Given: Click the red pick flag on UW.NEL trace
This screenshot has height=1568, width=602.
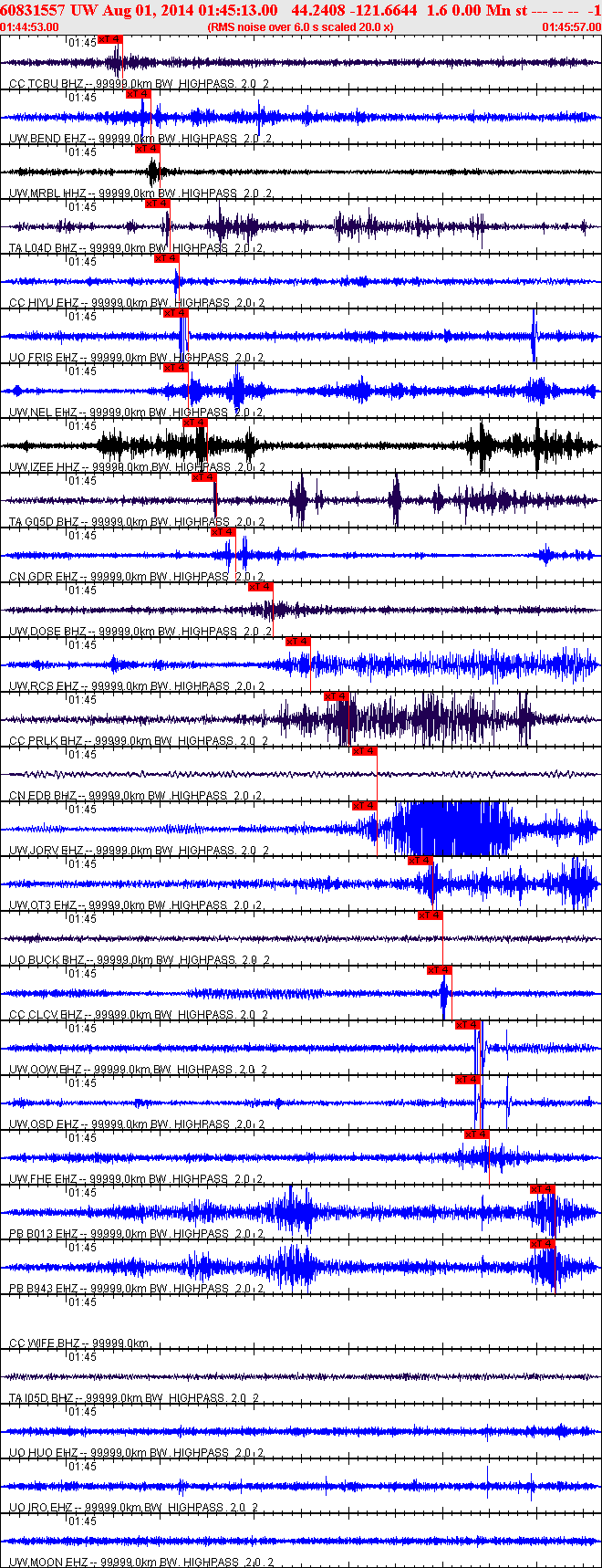Looking at the screenshot, I should (x=175, y=368).
